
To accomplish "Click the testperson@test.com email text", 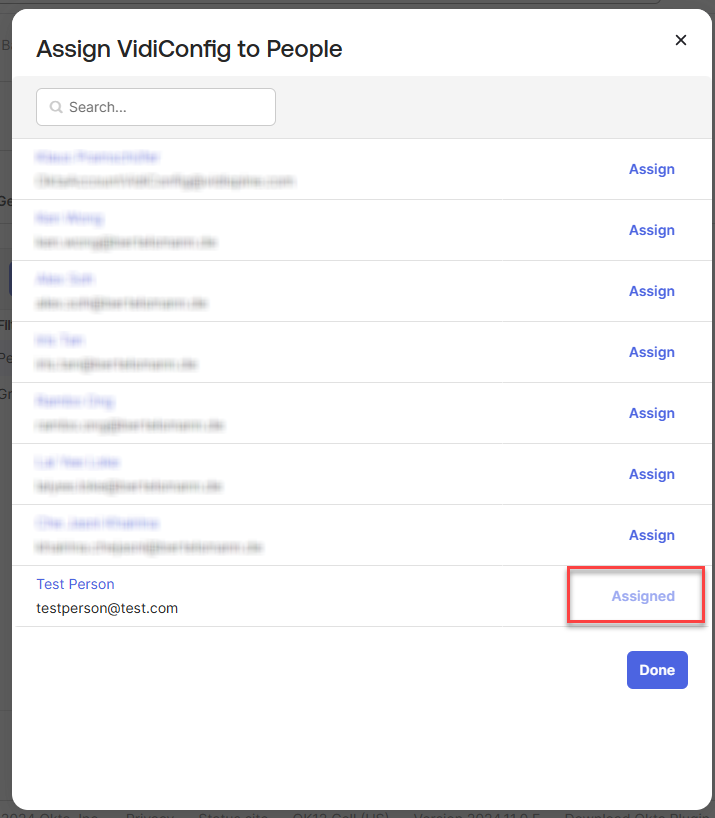I will [x=107, y=608].
